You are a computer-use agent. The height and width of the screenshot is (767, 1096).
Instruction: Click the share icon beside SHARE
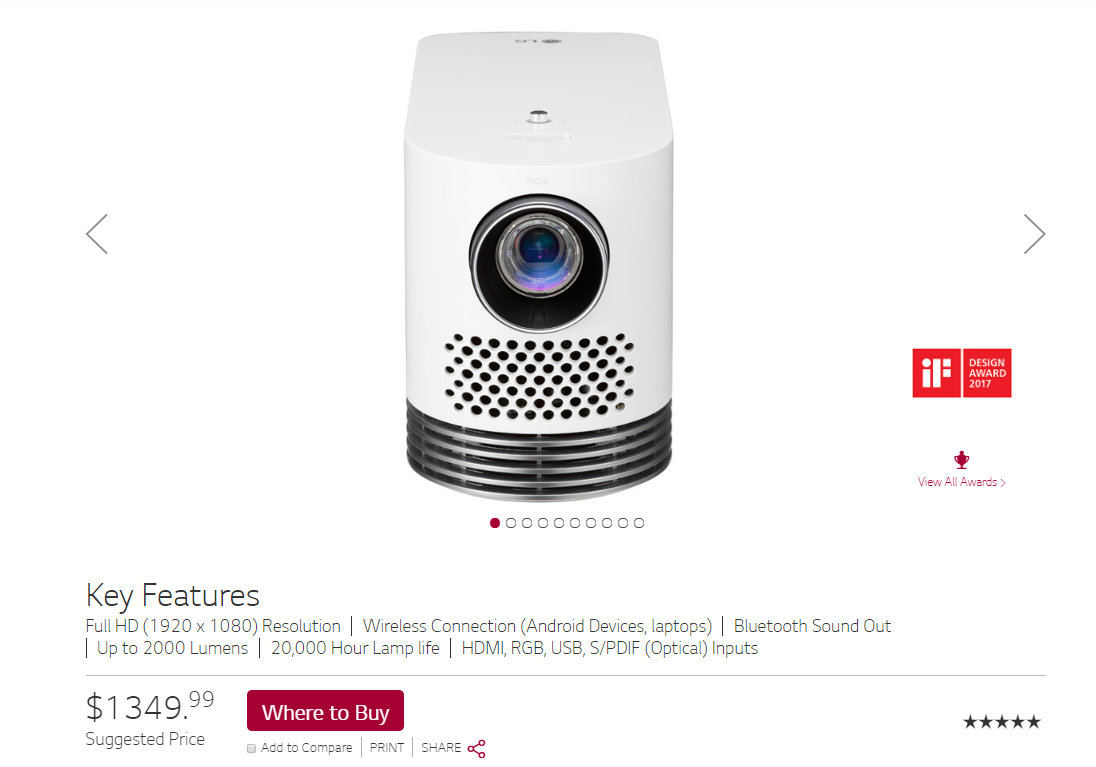pos(477,749)
